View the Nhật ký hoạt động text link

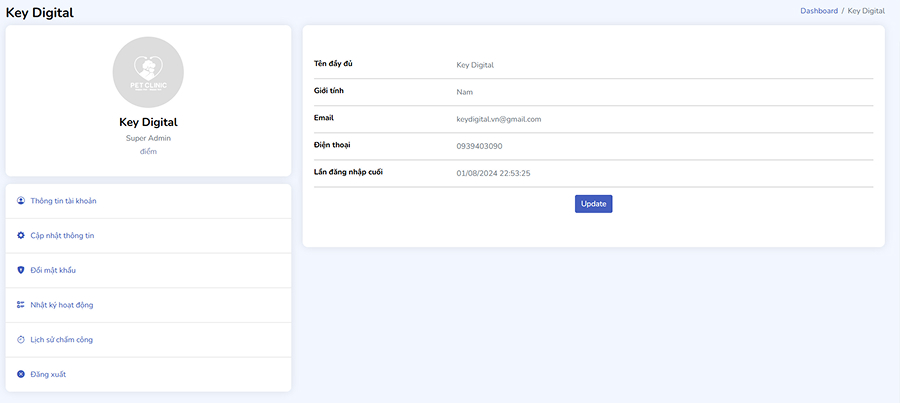[x=62, y=305]
